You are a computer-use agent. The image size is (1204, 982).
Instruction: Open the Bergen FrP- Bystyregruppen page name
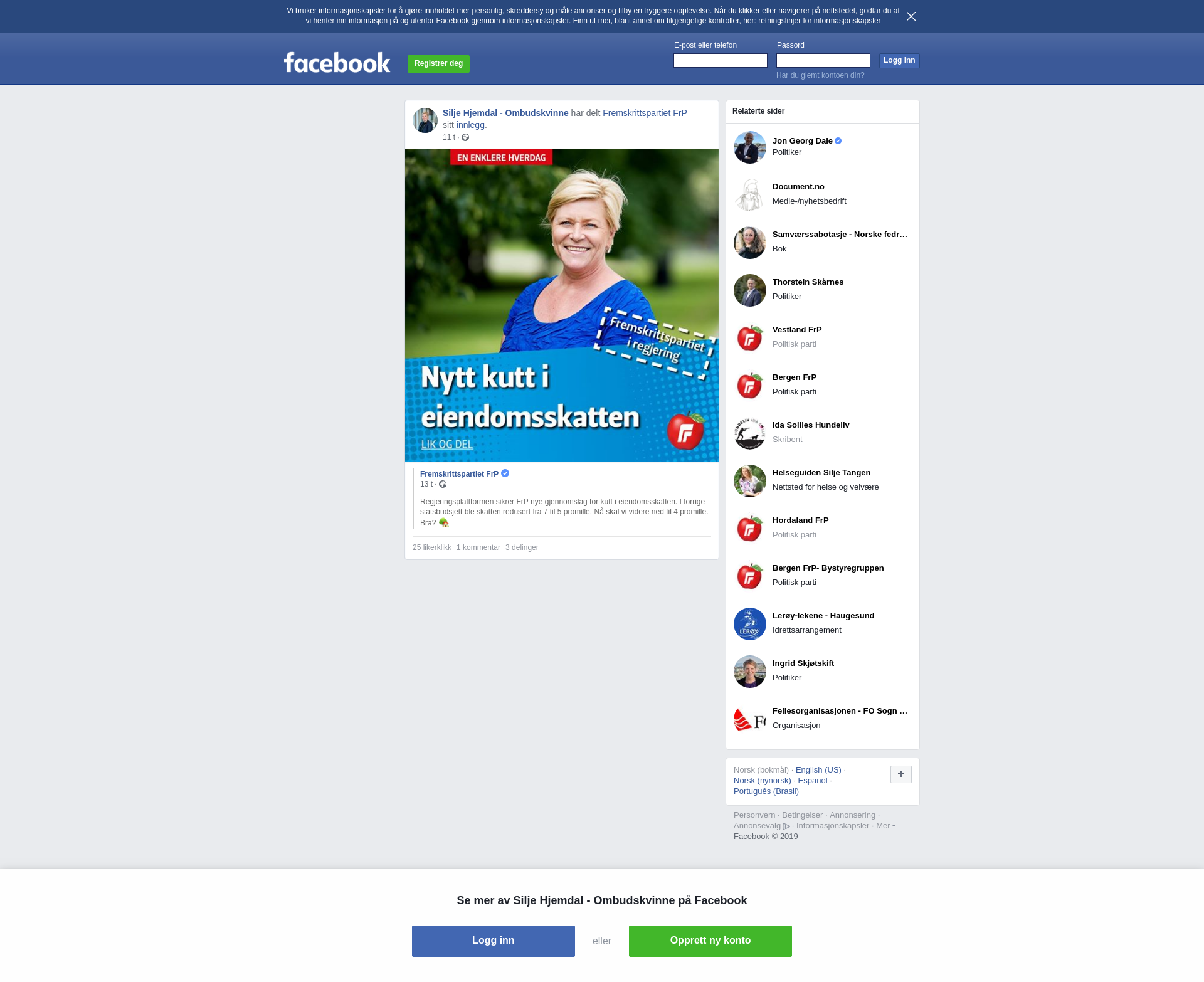(828, 568)
